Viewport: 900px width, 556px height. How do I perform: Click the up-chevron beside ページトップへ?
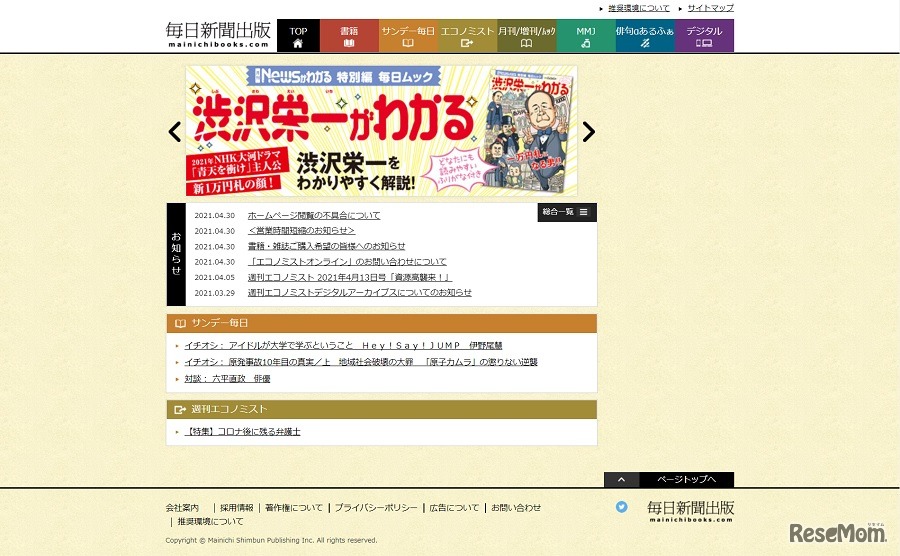pos(621,480)
